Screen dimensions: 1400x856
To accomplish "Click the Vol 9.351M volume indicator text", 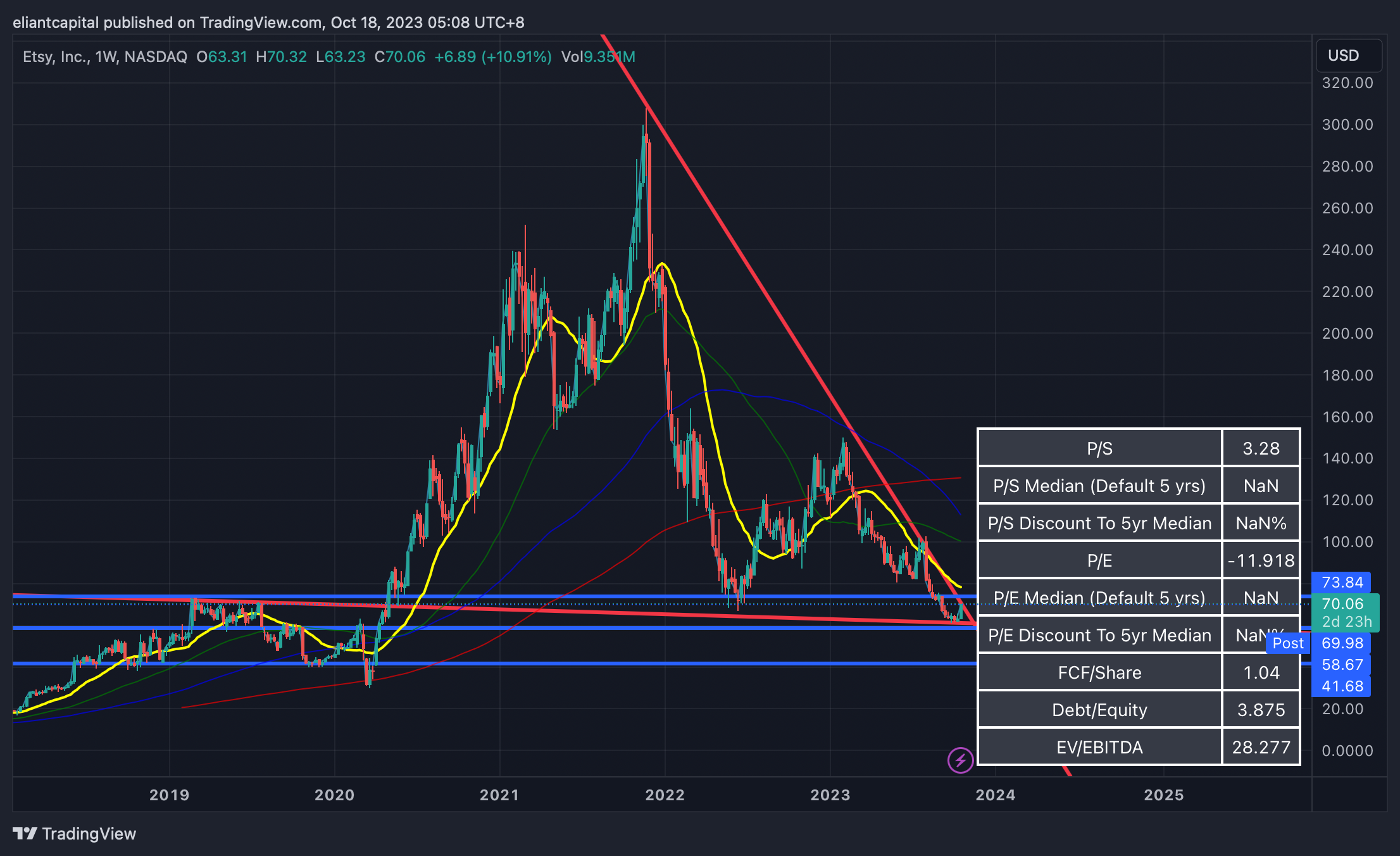I will pos(597,57).
